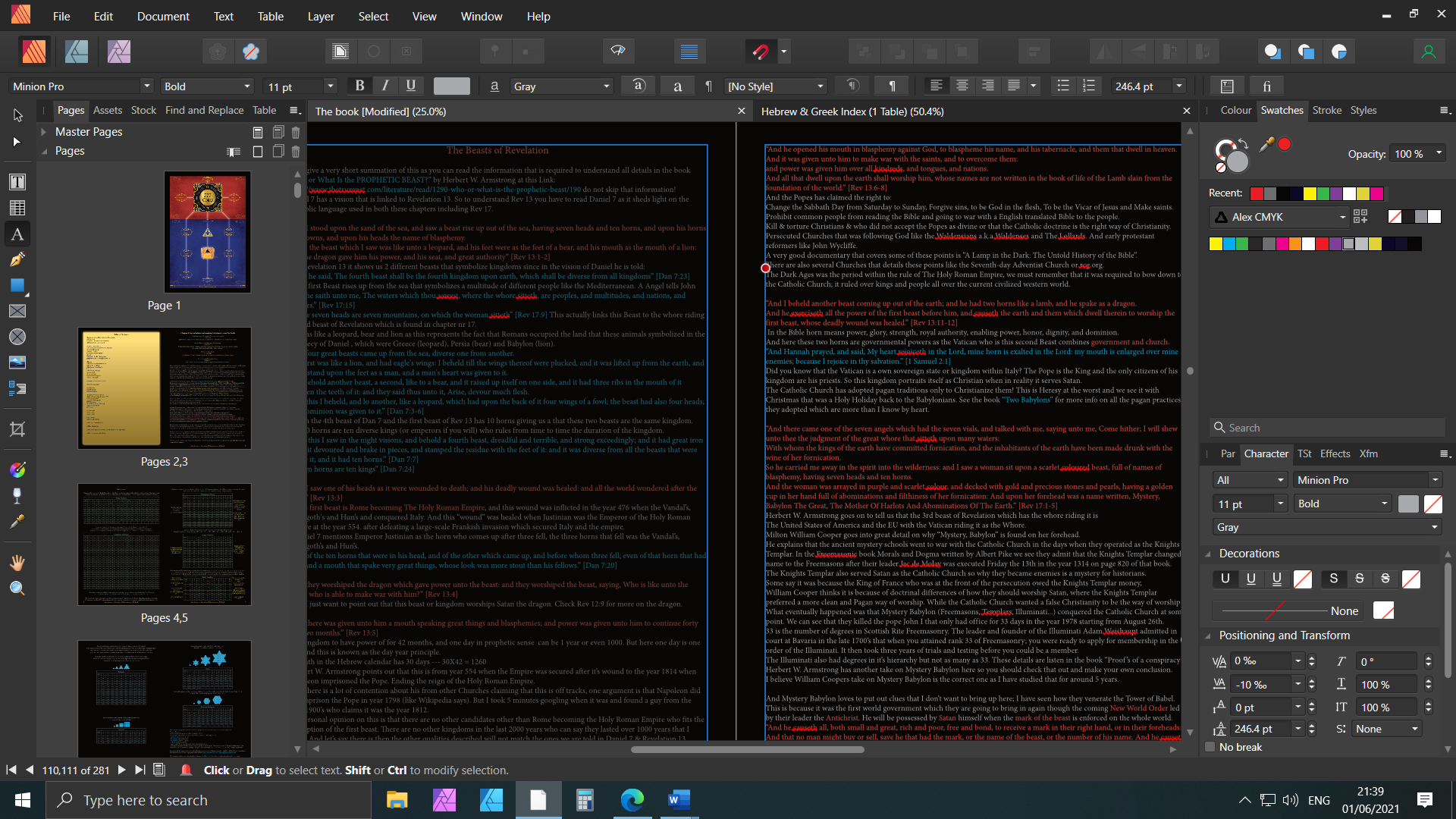Open the Par paragraph panel tab
The width and height of the screenshot is (1456, 819).
pos(1228,453)
